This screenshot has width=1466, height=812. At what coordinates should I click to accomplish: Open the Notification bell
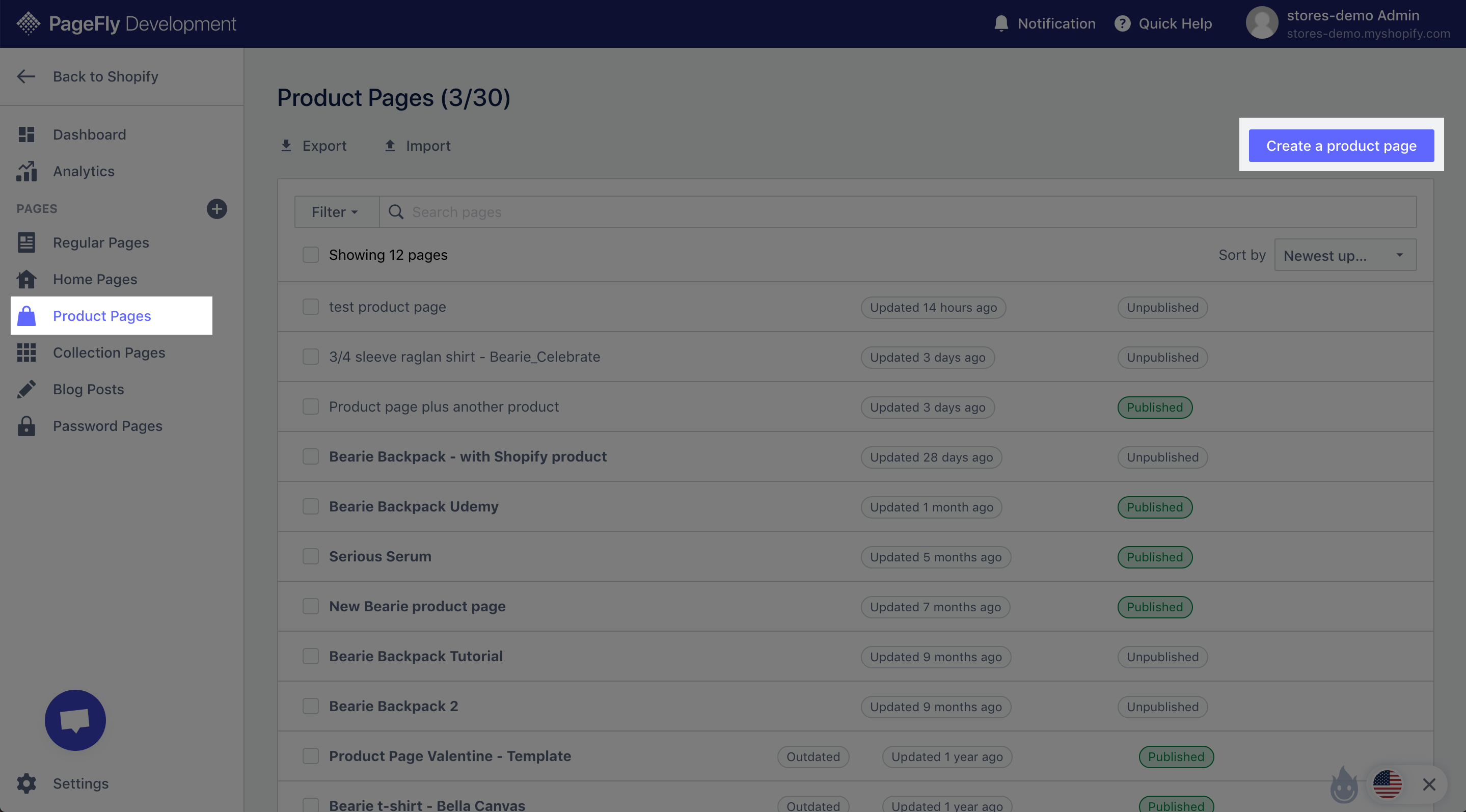tap(1001, 23)
